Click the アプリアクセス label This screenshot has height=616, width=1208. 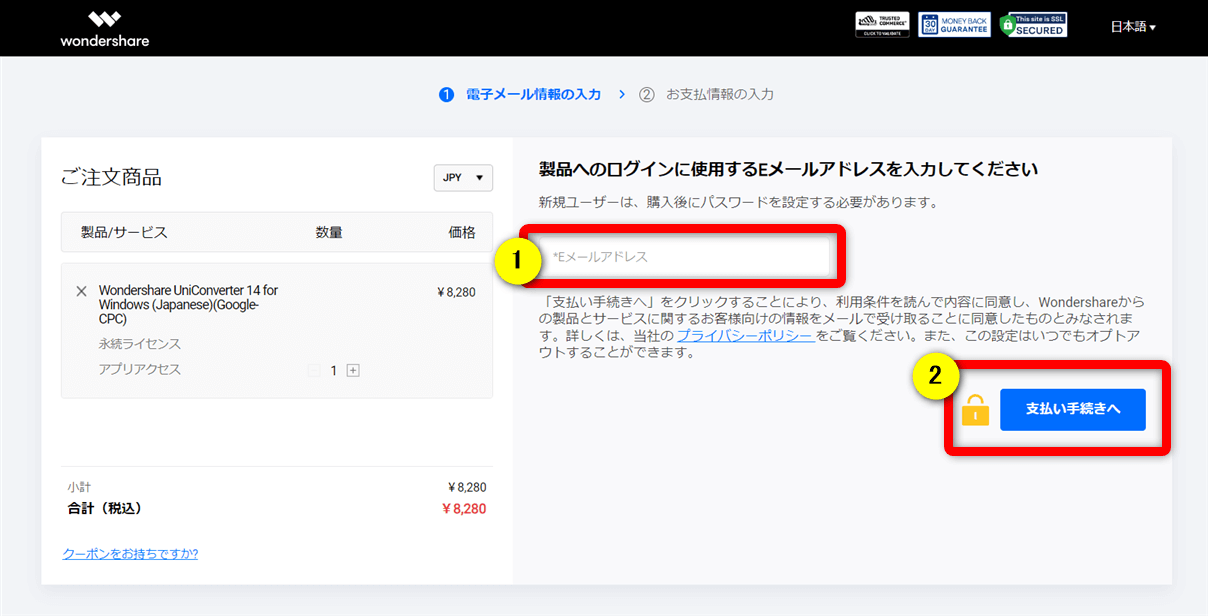tap(140, 369)
